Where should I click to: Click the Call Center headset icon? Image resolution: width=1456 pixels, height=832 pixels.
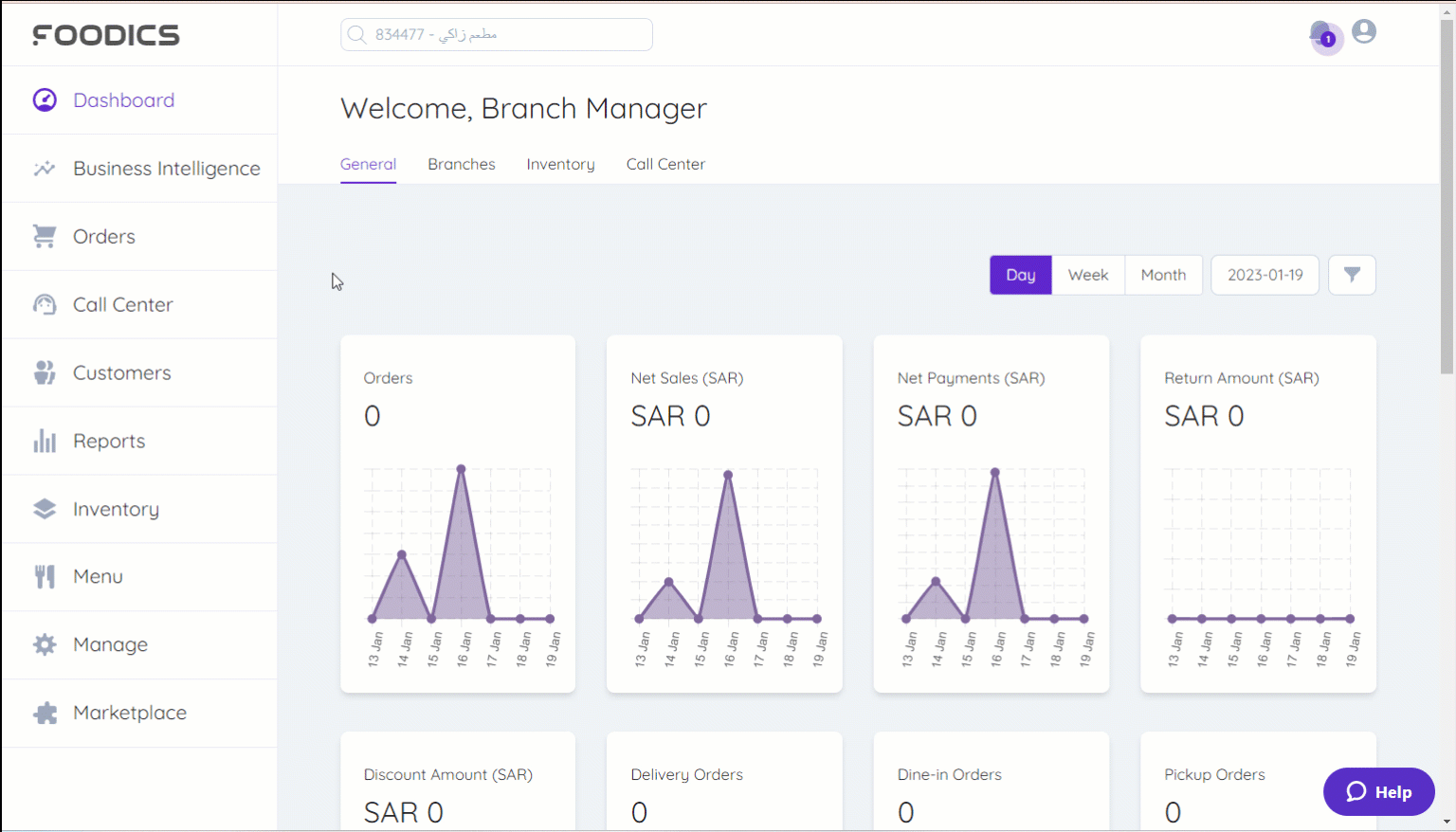pyautogui.click(x=45, y=305)
